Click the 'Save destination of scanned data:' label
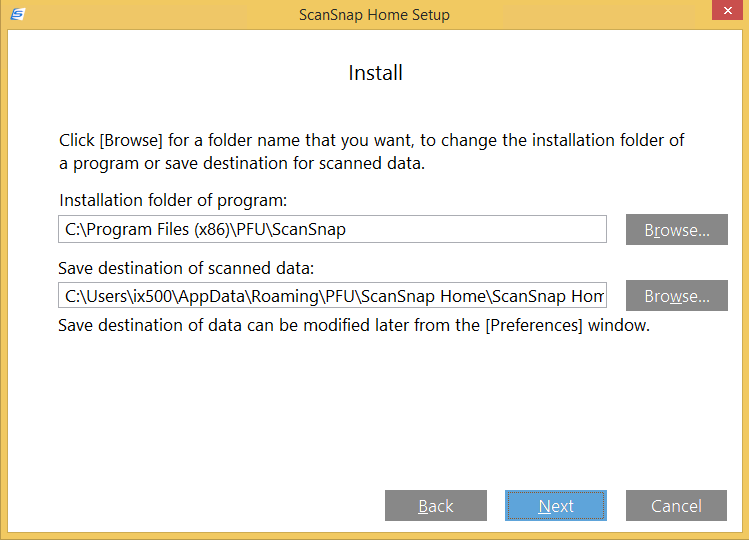Image resolution: width=749 pixels, height=540 pixels. tap(187, 267)
